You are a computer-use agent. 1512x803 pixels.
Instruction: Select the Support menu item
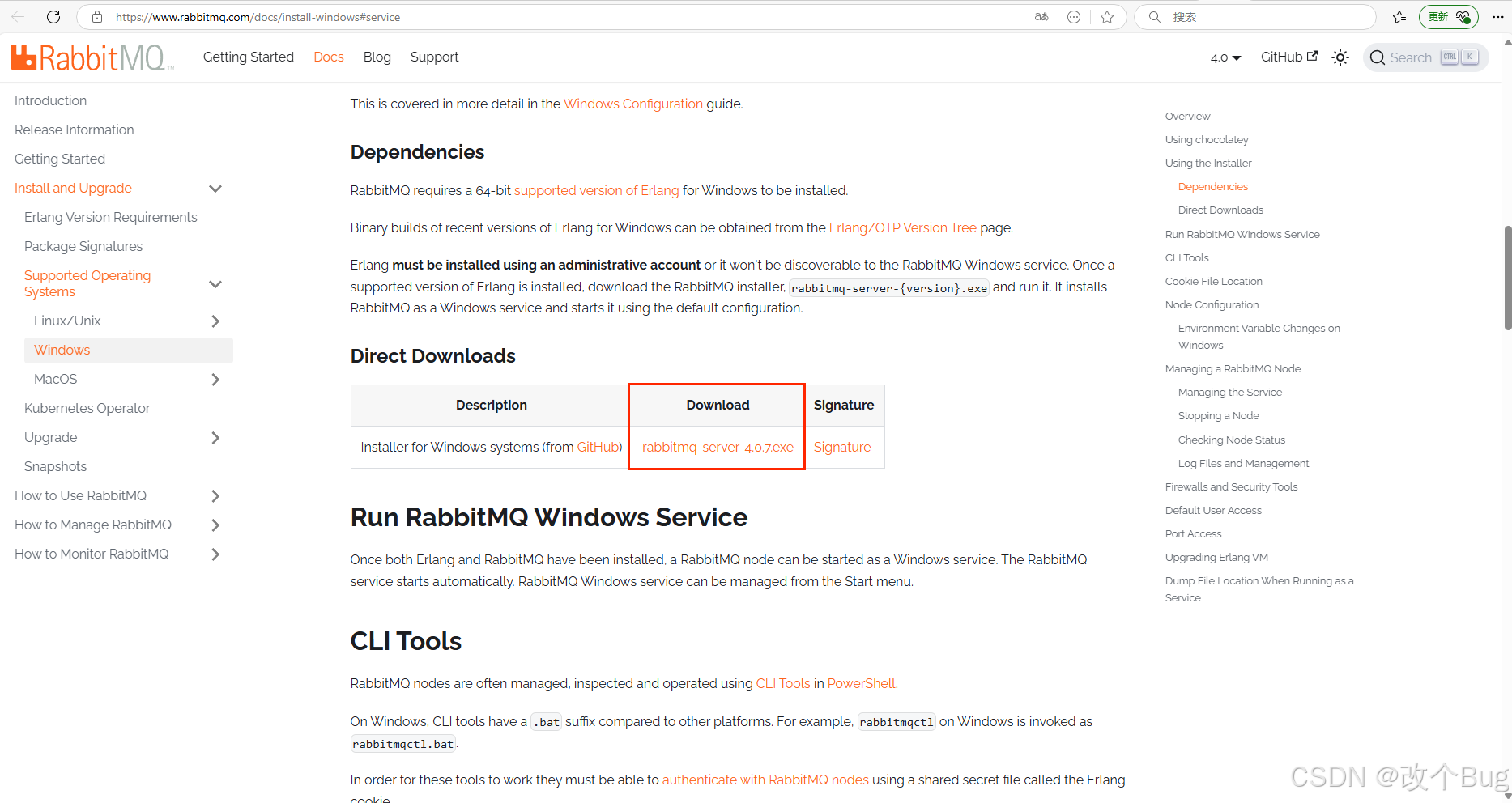click(434, 57)
